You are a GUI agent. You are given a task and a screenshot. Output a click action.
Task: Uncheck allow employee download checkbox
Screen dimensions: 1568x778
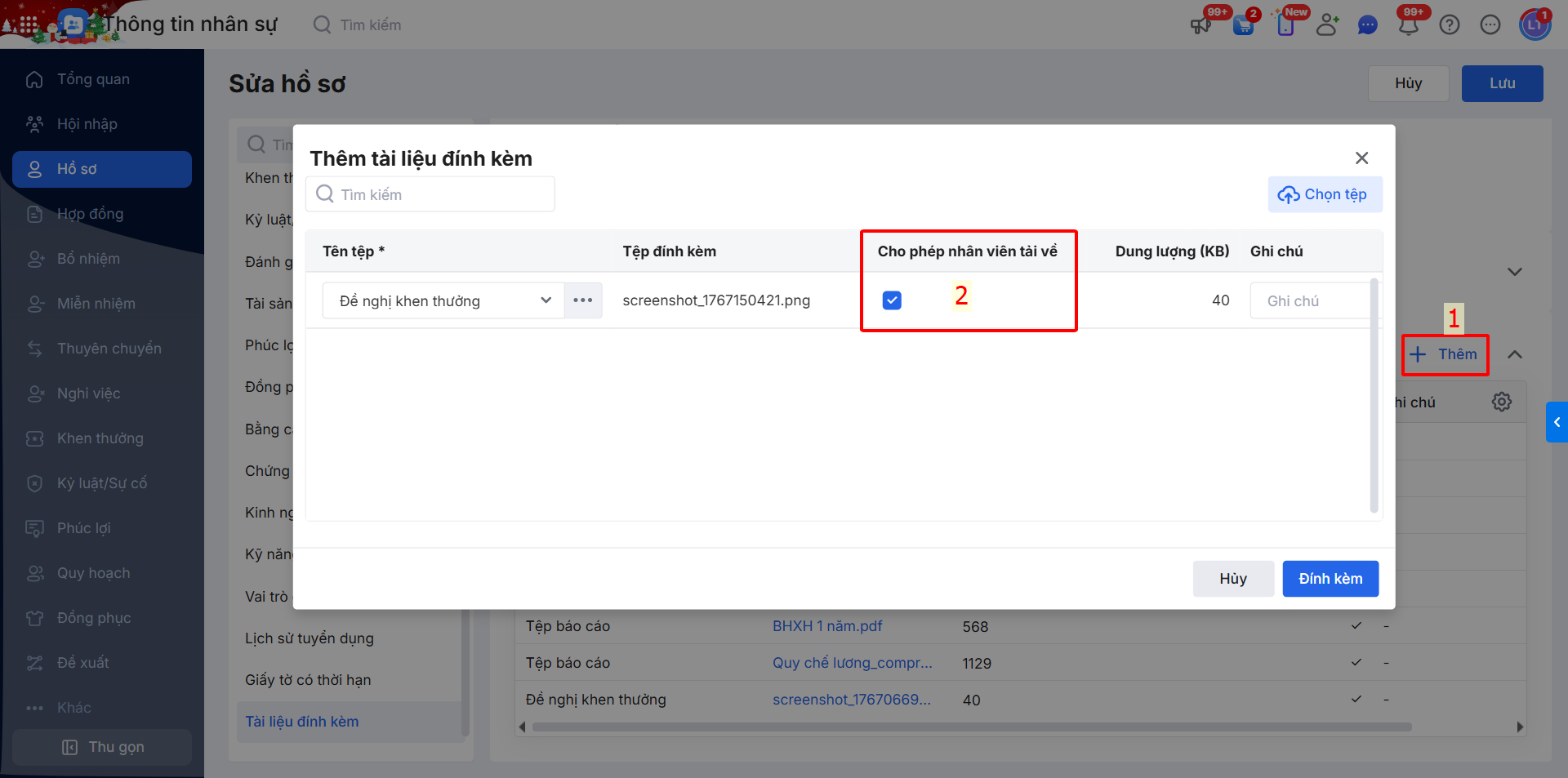[x=892, y=300]
